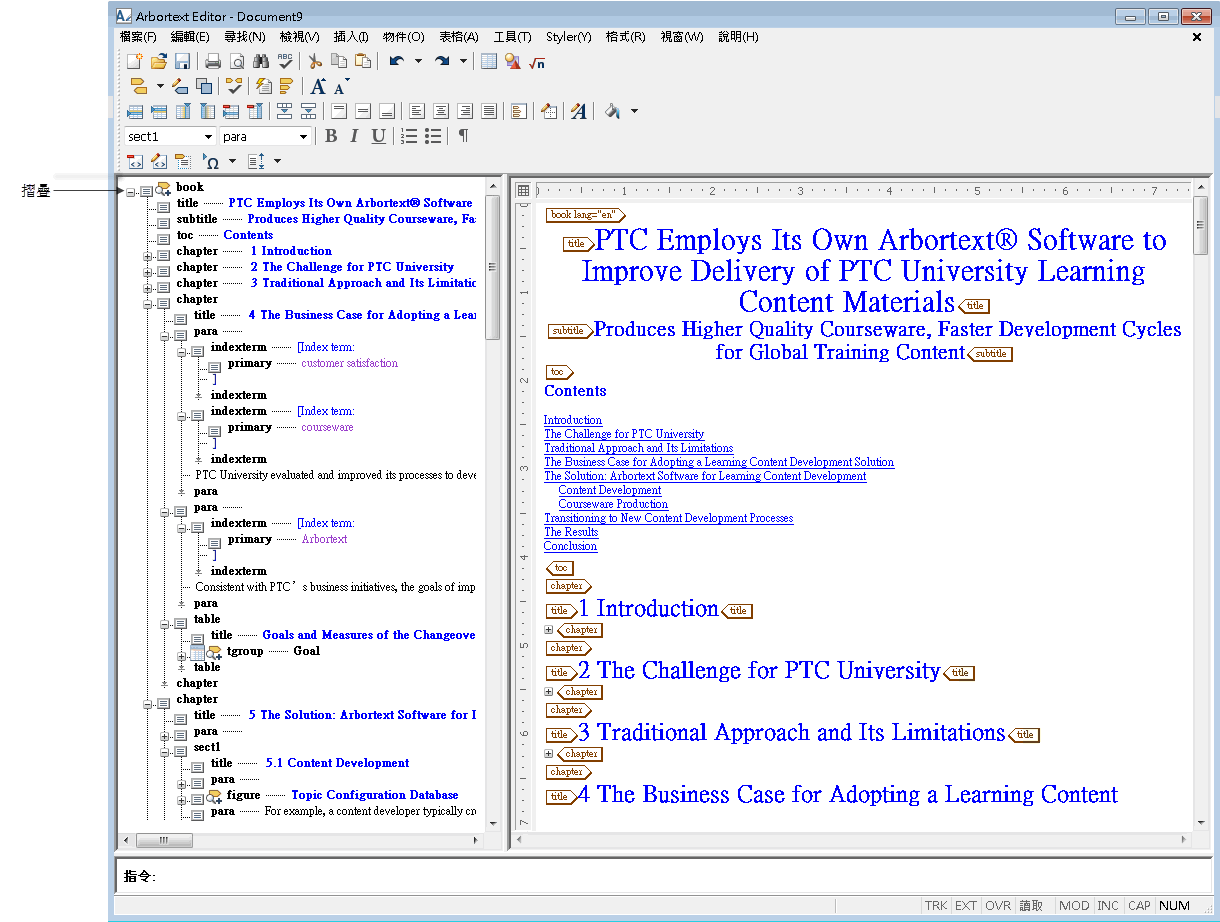Expand chapter 2 The Challenge tree node
1220x922 pixels.
click(148, 271)
